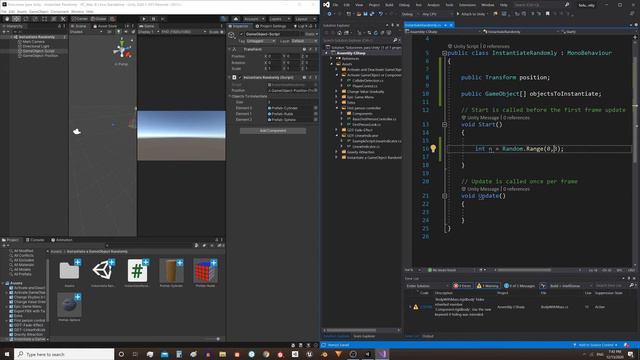This screenshot has height=360, width=640.
Task: Toggle Pivot/Center handle mode button
Action: [80, 19]
